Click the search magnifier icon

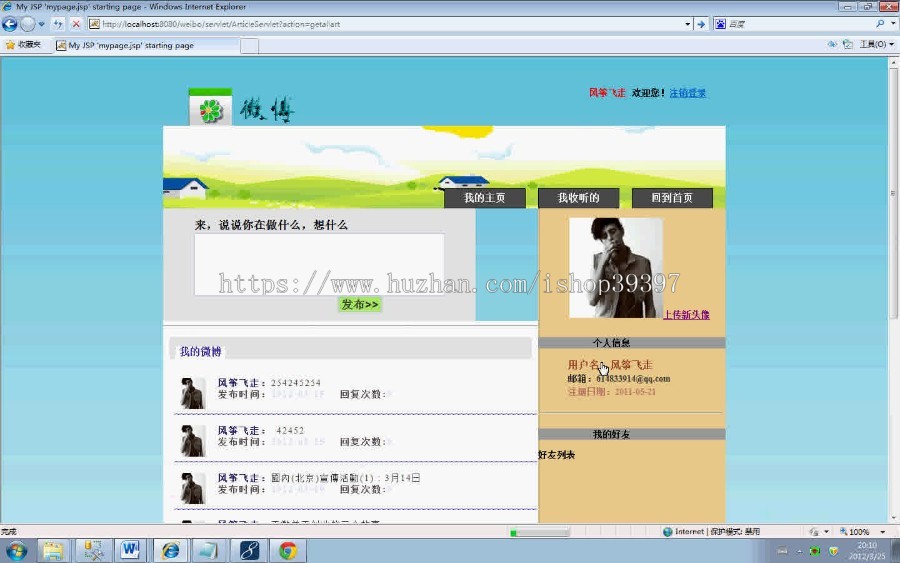[880, 24]
